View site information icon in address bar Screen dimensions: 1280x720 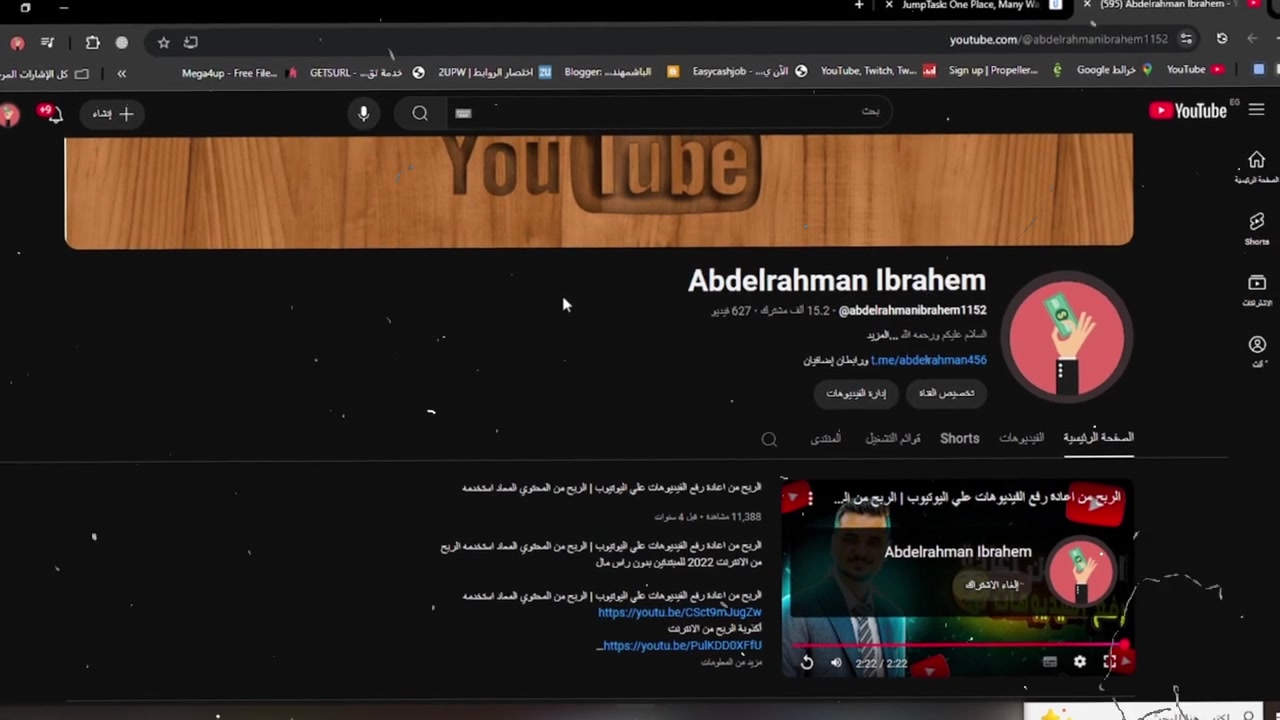click(1186, 39)
